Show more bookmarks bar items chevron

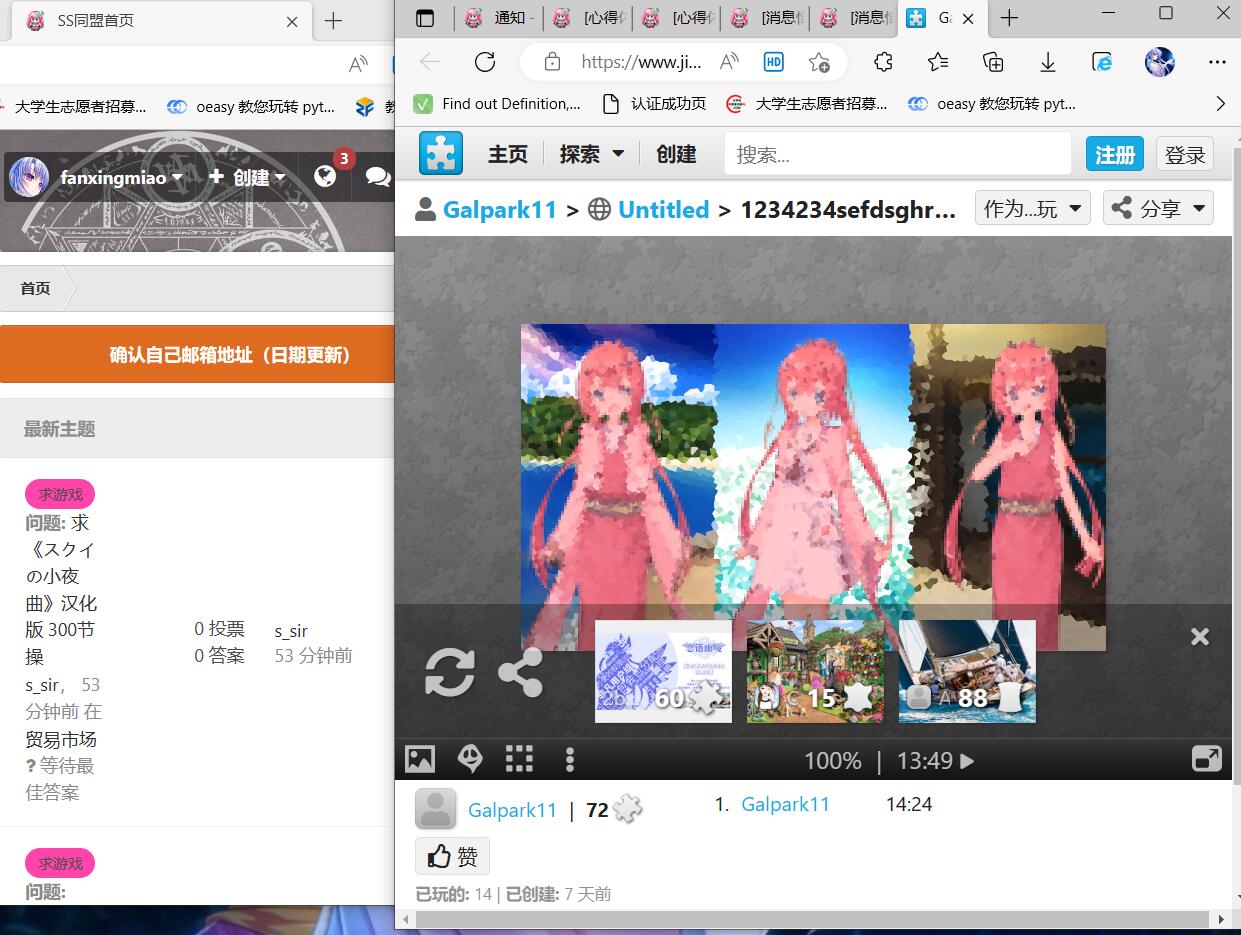tap(1220, 103)
